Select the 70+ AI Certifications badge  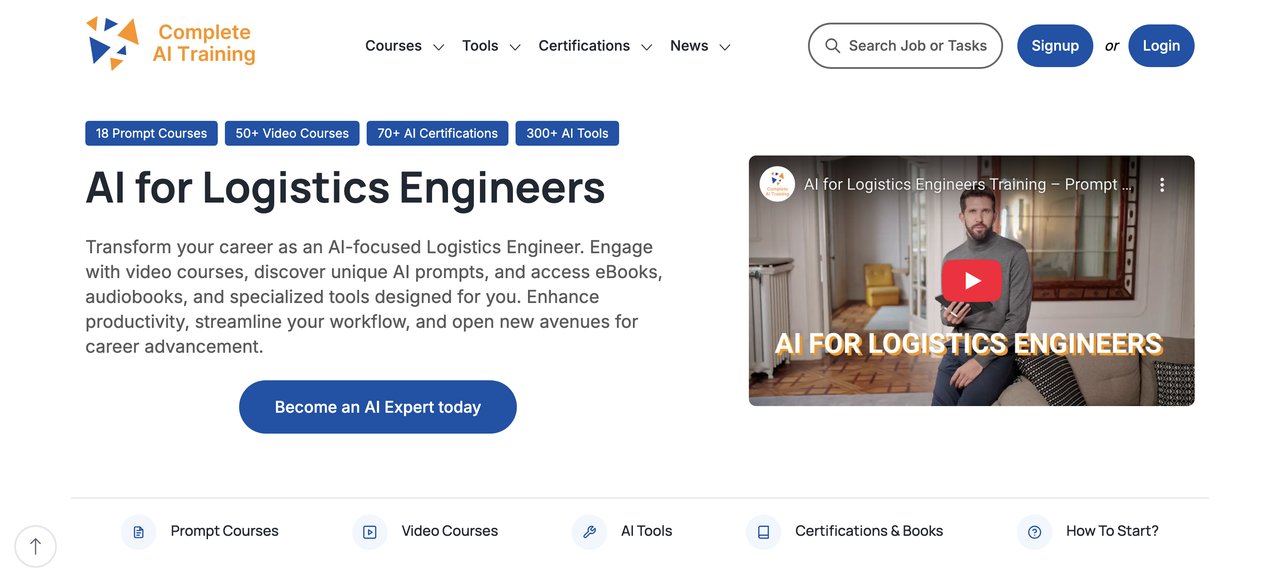pyautogui.click(x=437, y=133)
